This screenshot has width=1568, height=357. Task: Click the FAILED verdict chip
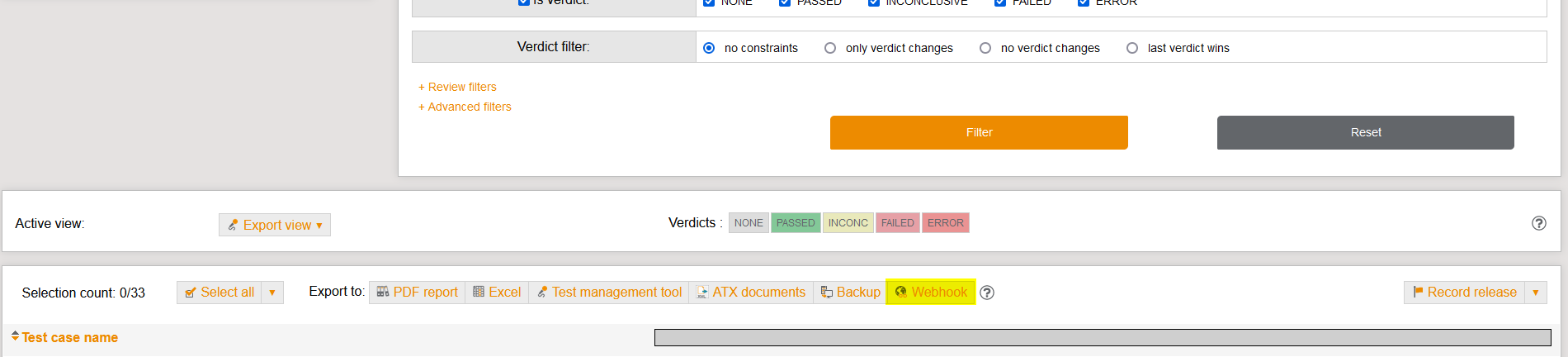tap(898, 223)
